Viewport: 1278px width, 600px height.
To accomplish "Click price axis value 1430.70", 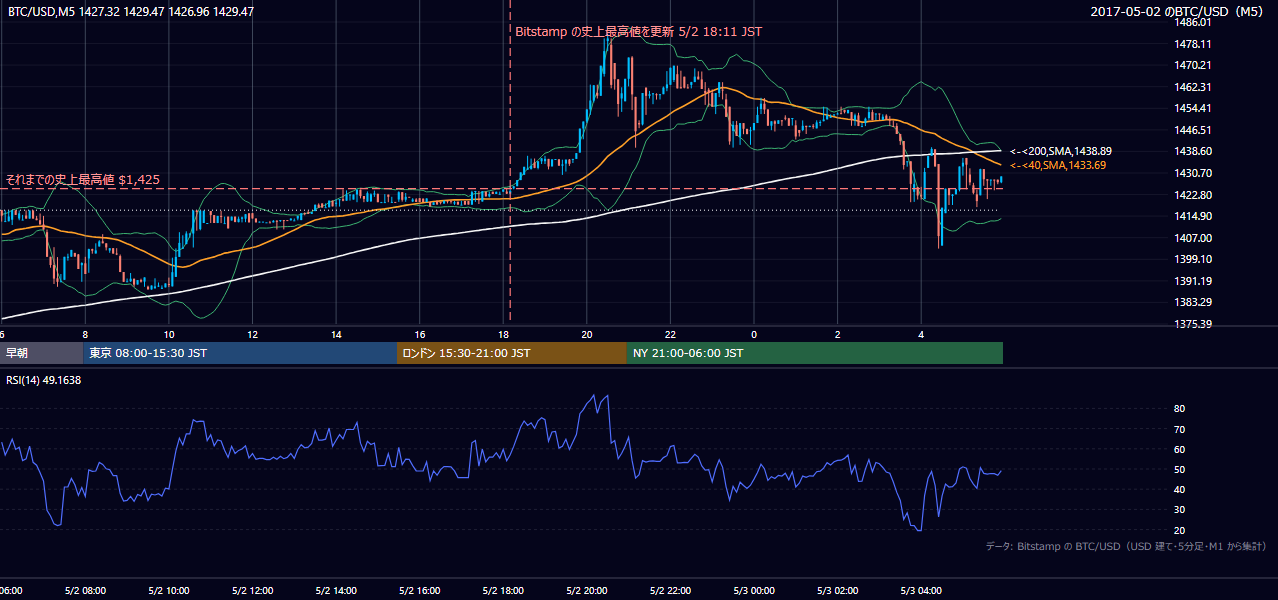I will pyautogui.click(x=1194, y=173).
